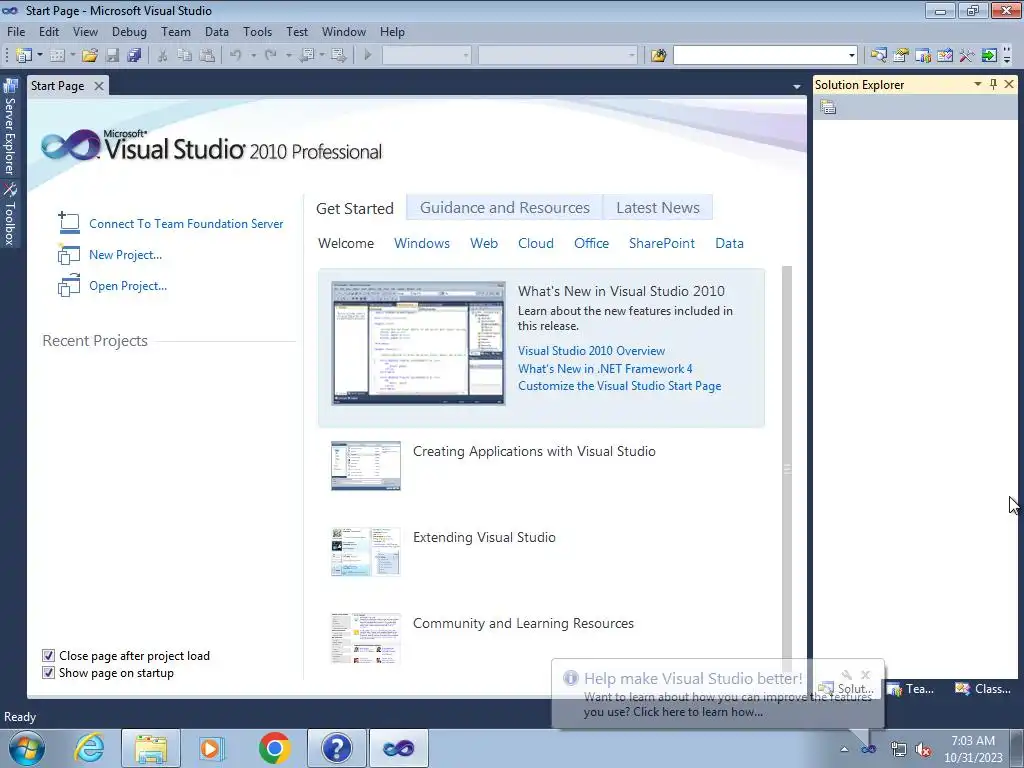Click the Open File folder icon

[89, 56]
